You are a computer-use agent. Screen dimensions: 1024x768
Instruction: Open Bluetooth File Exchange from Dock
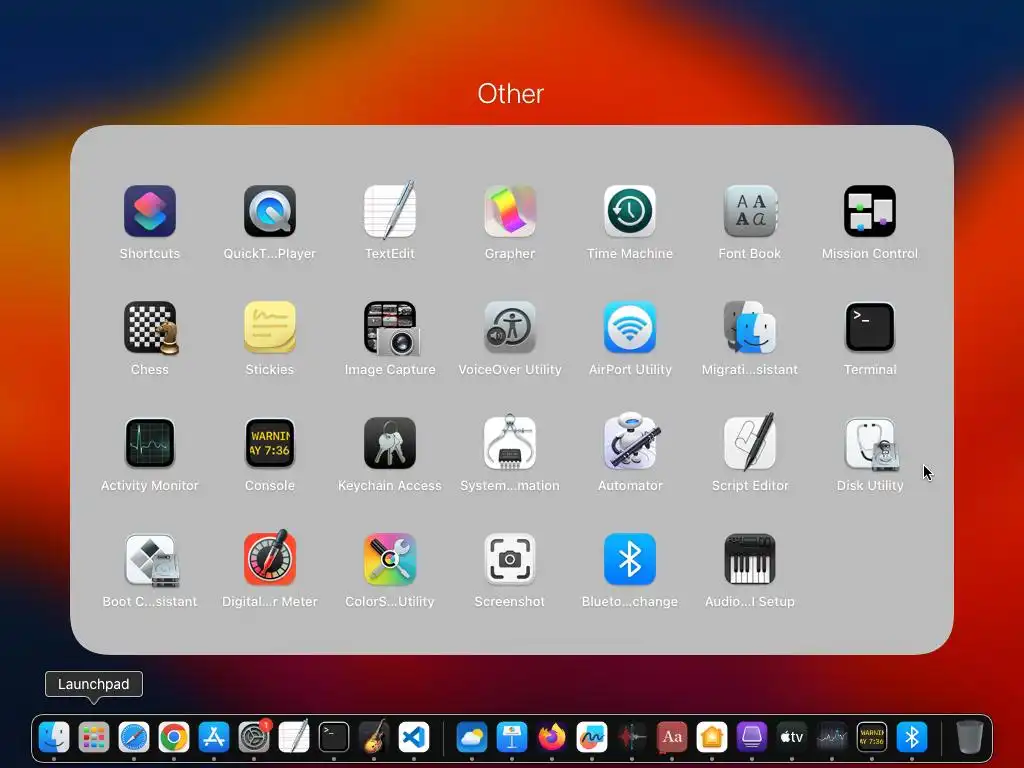click(x=912, y=738)
